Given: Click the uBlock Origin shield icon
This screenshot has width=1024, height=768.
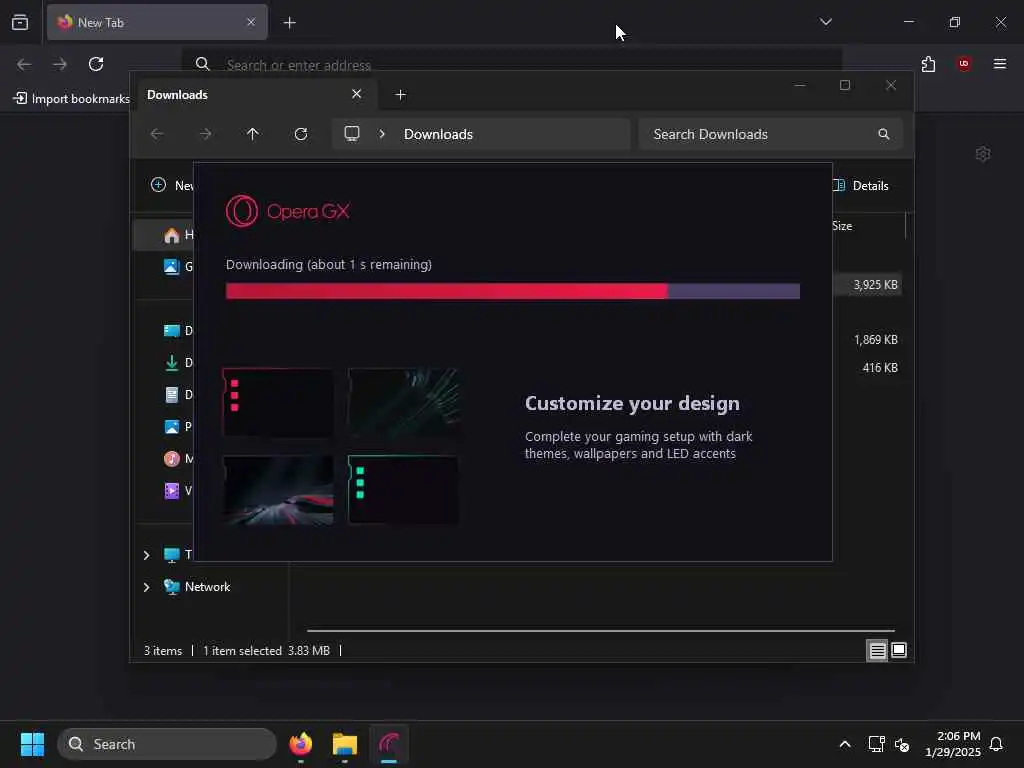Looking at the screenshot, I should 964,64.
